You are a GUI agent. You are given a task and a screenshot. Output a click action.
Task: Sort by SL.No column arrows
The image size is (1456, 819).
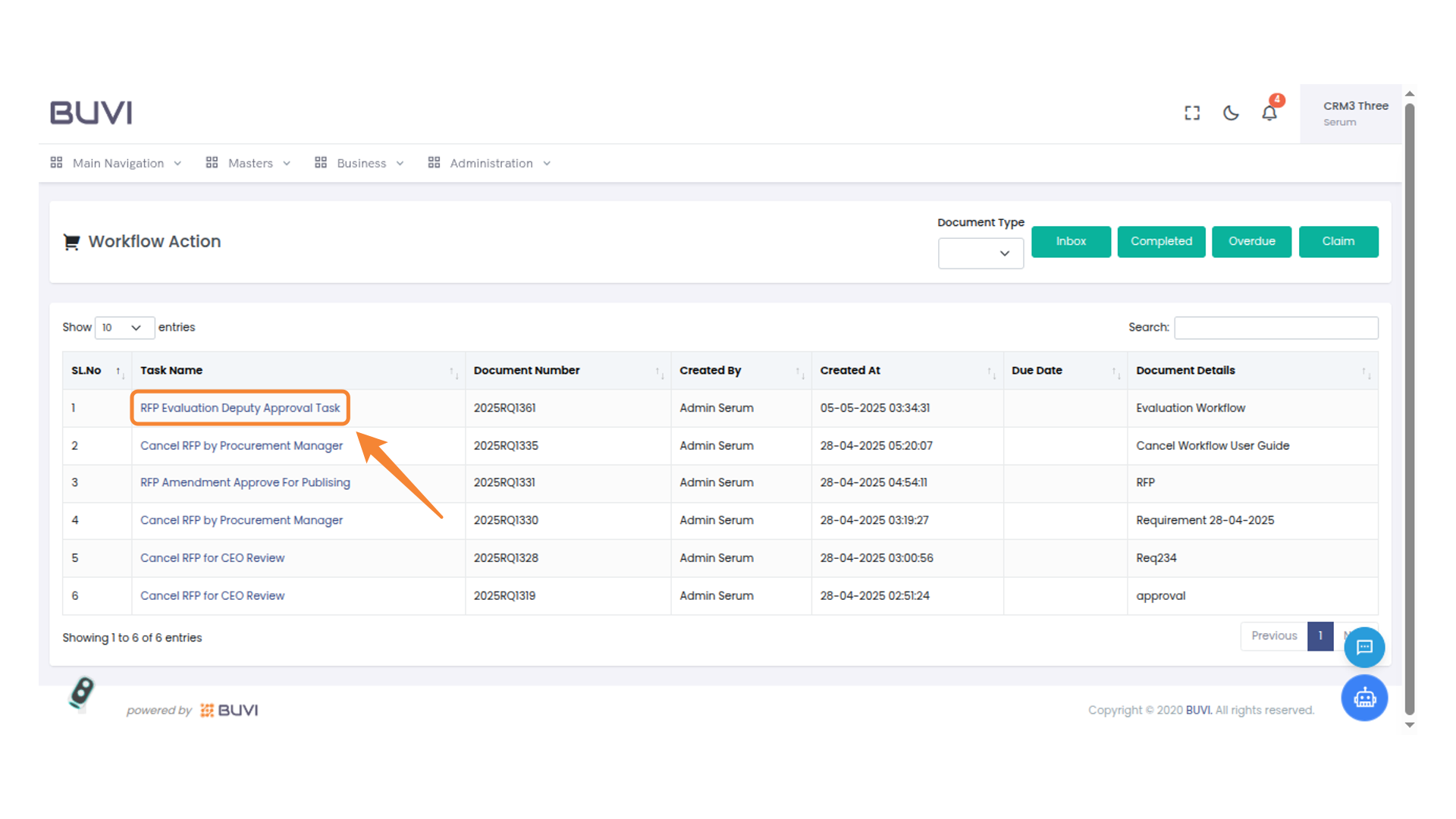pyautogui.click(x=119, y=372)
